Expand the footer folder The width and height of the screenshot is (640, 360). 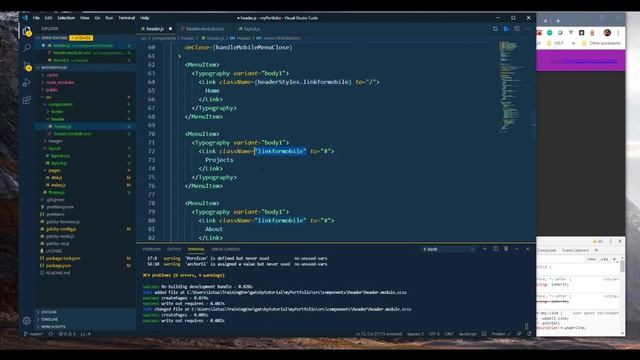click(57, 112)
